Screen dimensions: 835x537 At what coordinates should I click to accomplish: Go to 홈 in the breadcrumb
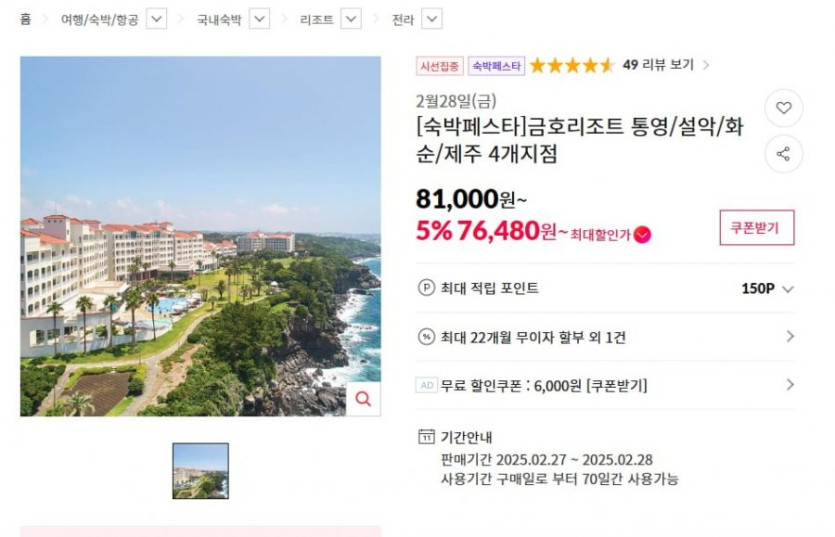point(25,19)
